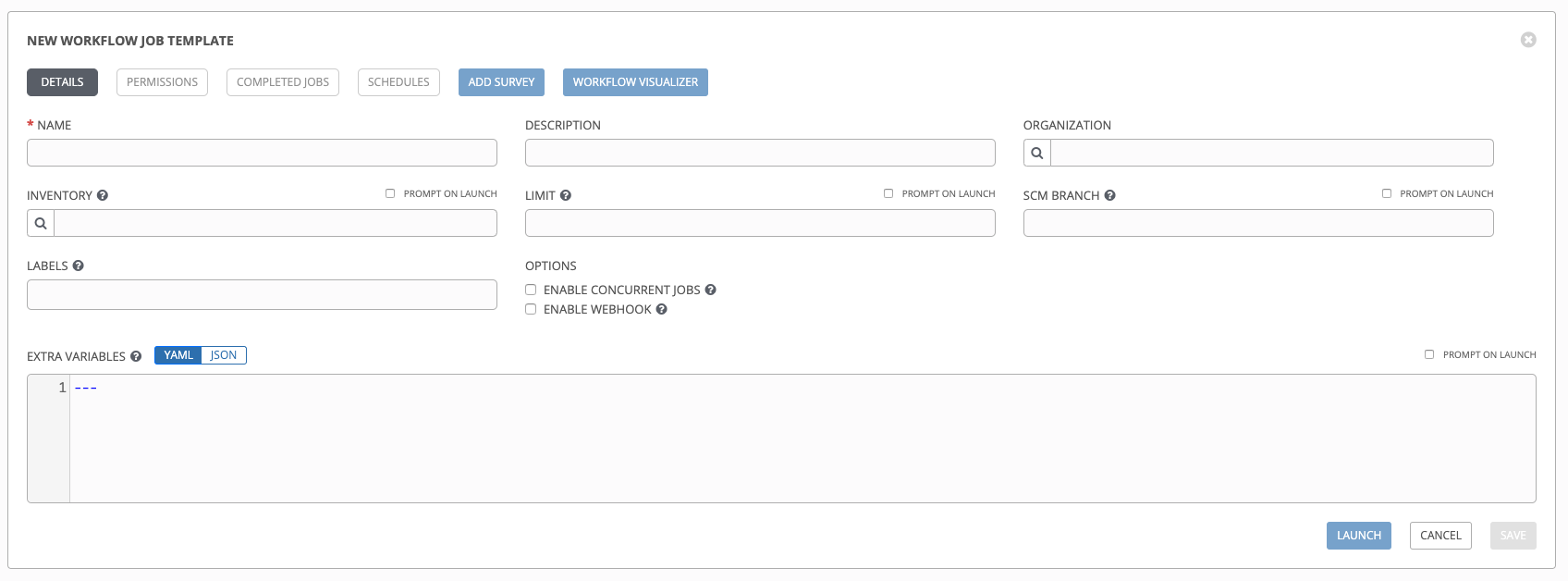The height and width of the screenshot is (581, 1568).
Task: Check Prompt on Launch for Inventory
Action: (x=390, y=193)
